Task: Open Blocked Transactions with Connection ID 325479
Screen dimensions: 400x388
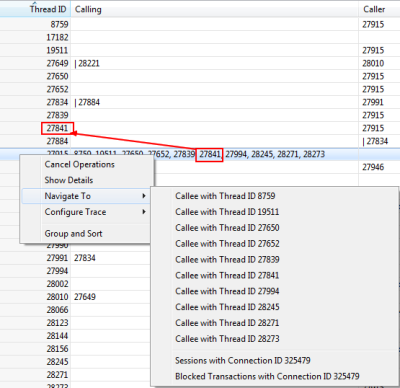Action: 267,376
